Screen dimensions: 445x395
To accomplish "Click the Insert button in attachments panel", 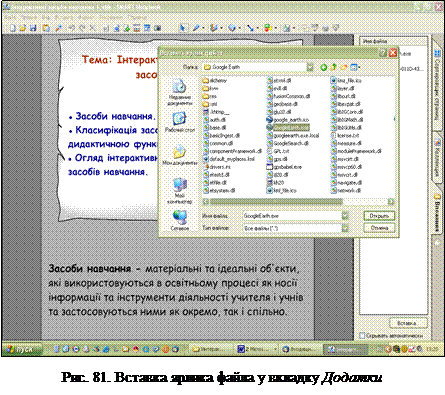I will pos(409,323).
